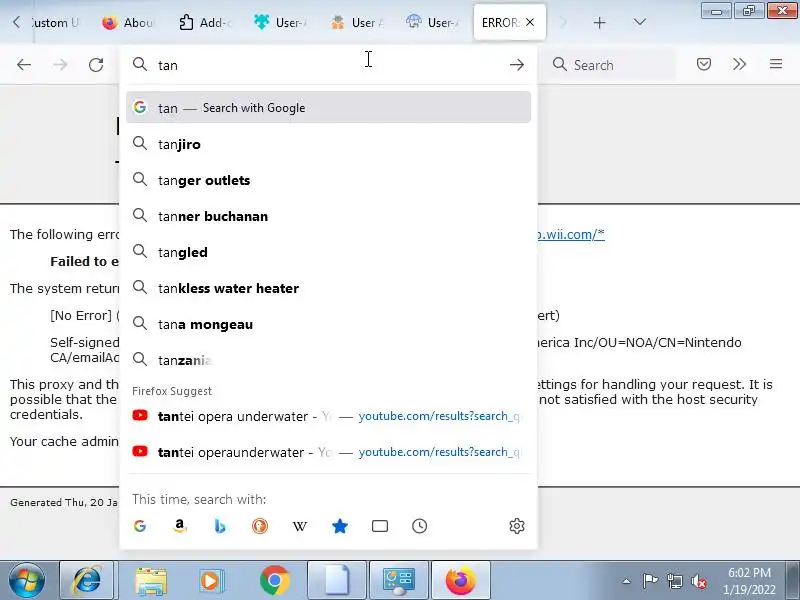Open a new tab with plus button
This screenshot has height=600, width=800.
(x=600, y=22)
